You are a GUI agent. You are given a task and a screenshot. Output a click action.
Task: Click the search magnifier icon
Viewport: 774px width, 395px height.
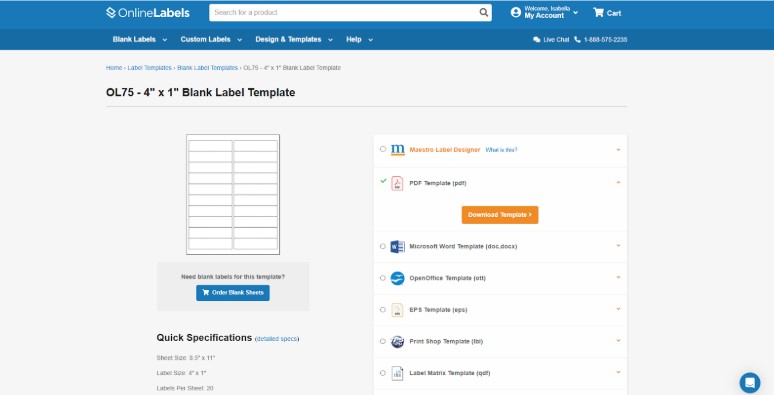[484, 12]
